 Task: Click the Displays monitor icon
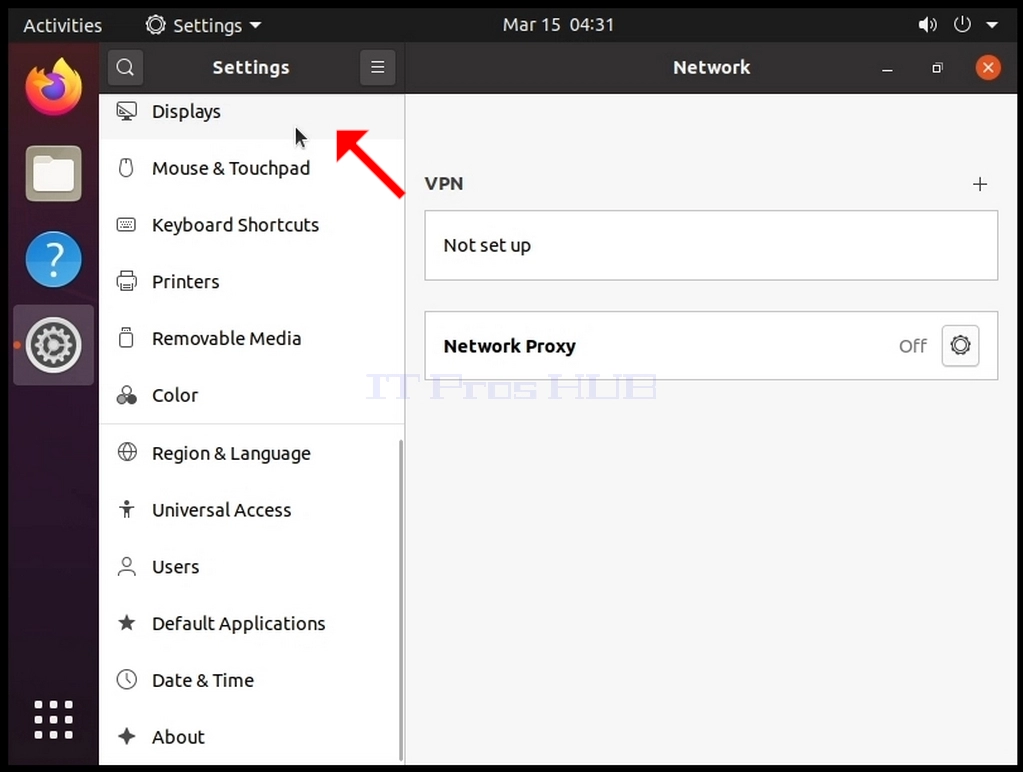click(127, 112)
